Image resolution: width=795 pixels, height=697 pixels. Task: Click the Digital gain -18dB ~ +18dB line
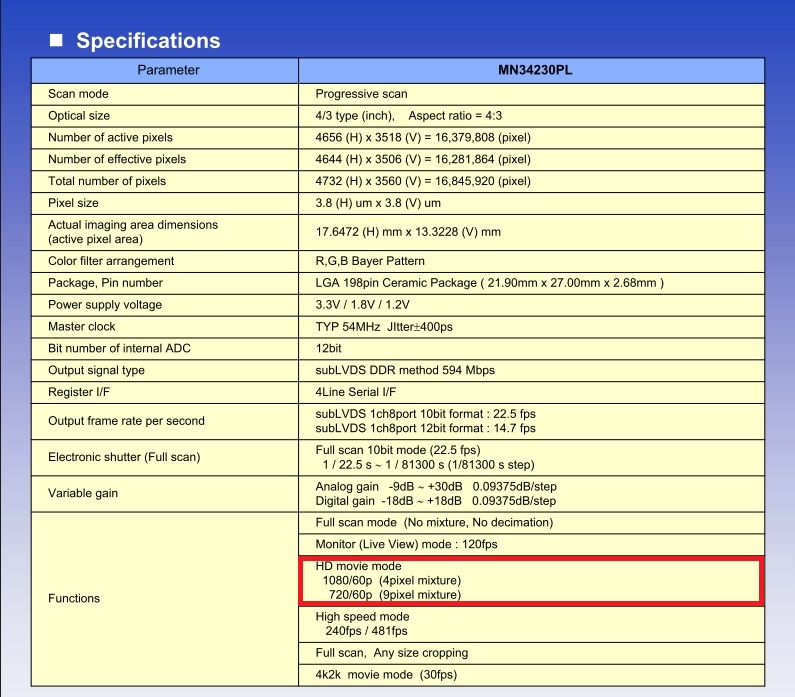436,501
